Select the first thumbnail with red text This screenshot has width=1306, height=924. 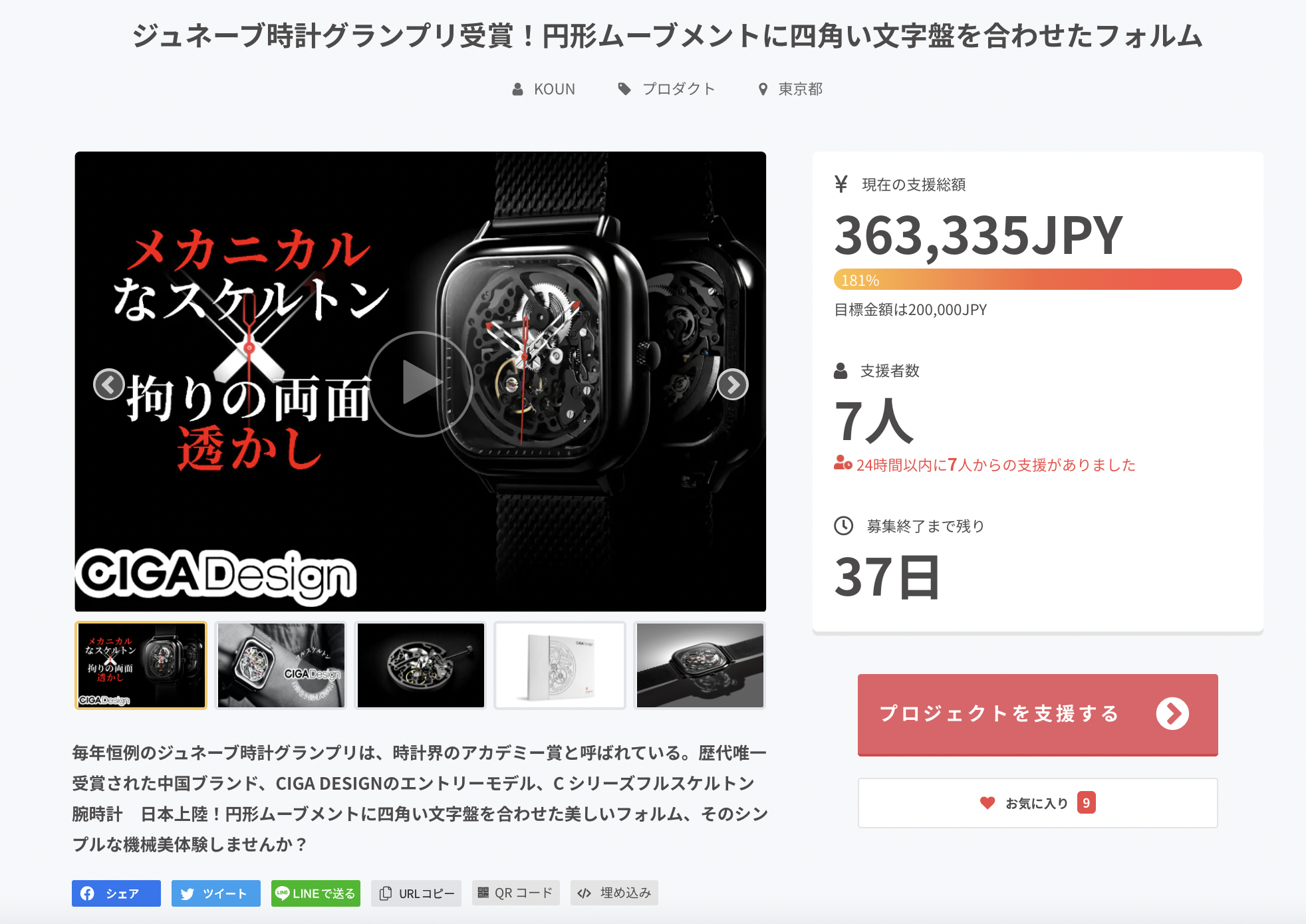pos(141,665)
